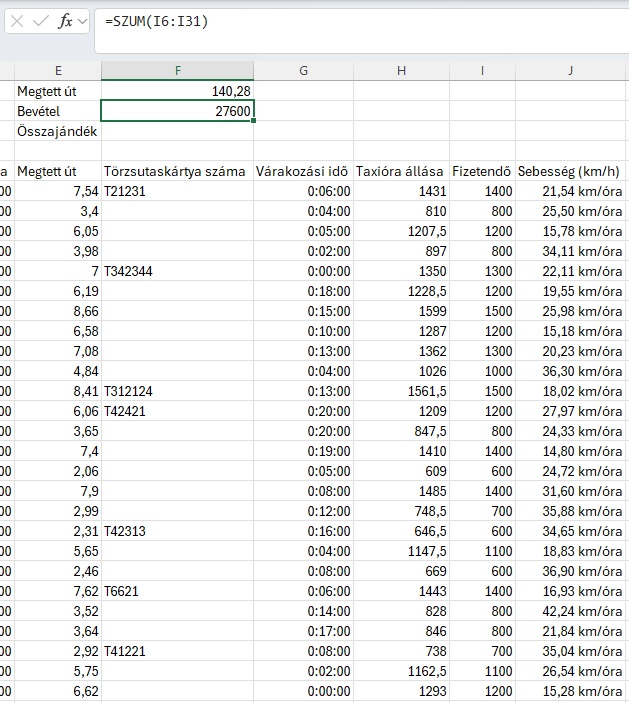Select taximeter value 1599
The height and width of the screenshot is (703, 629).
pos(401,311)
